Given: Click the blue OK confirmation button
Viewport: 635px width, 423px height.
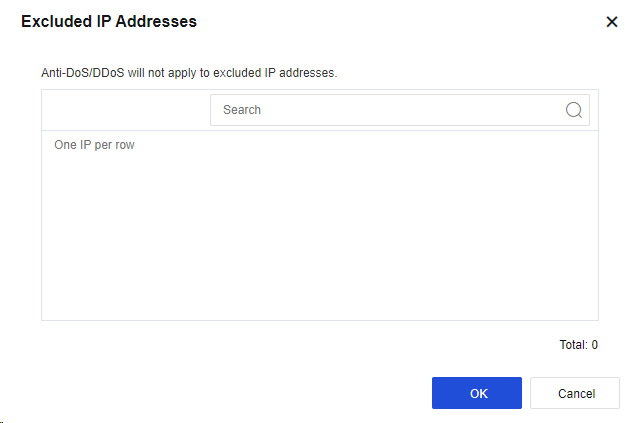Looking at the screenshot, I should (477, 393).
